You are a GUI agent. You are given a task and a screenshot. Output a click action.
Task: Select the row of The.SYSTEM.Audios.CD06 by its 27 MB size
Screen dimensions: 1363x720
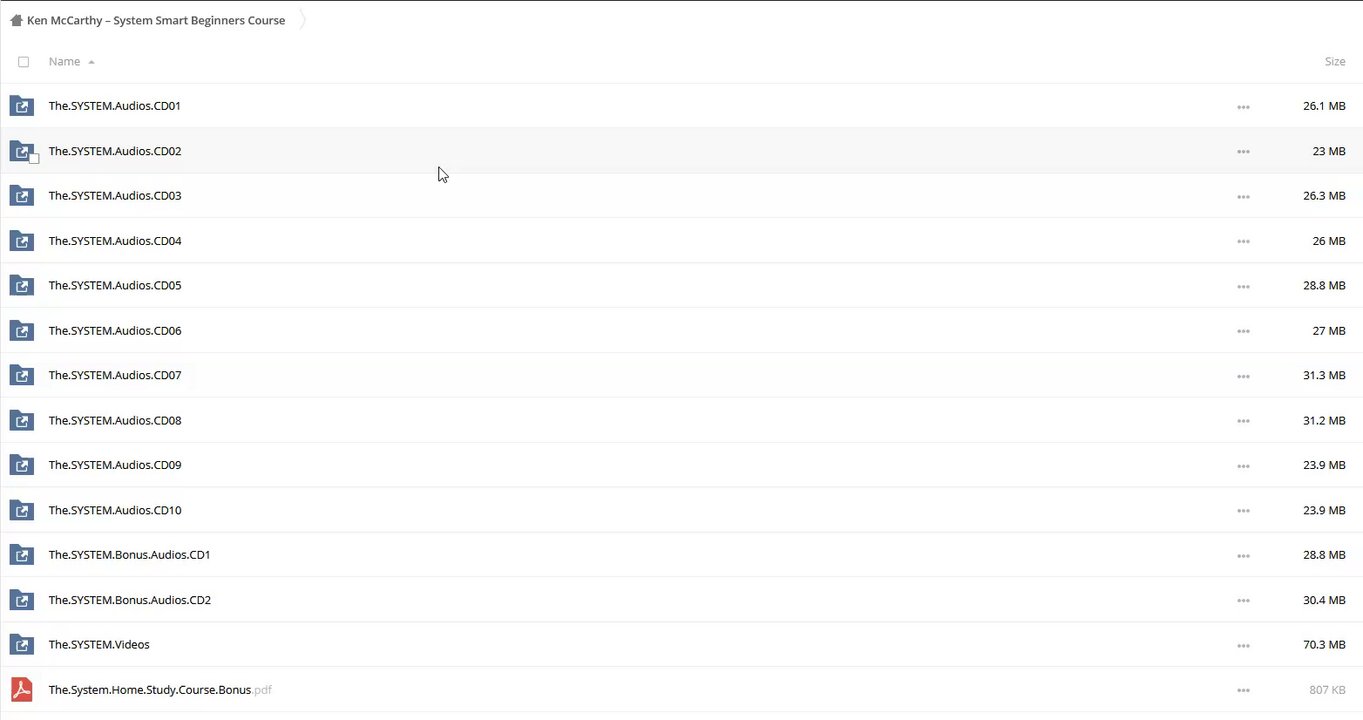click(x=1328, y=331)
